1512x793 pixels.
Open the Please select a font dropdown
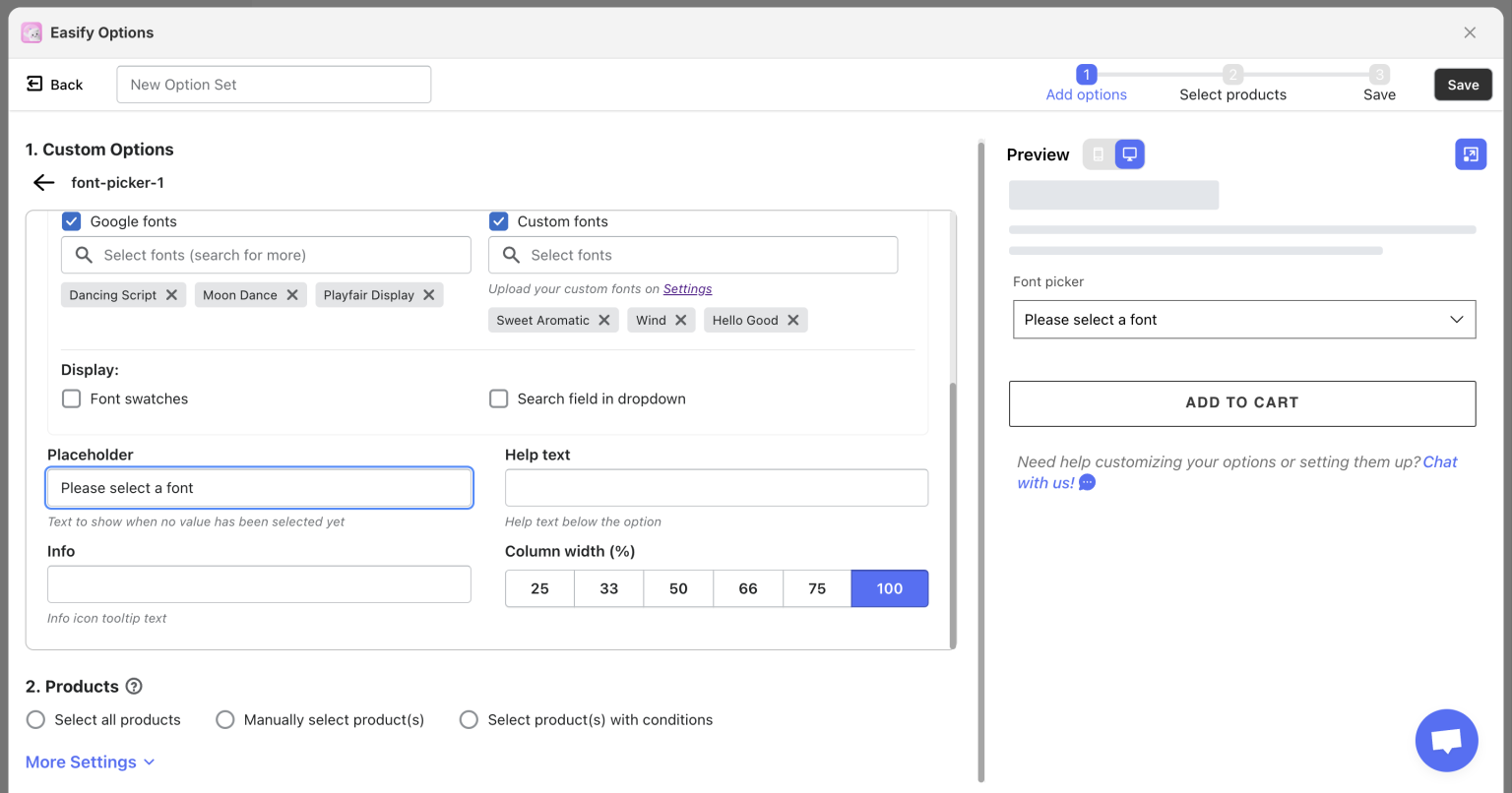tap(1243, 320)
